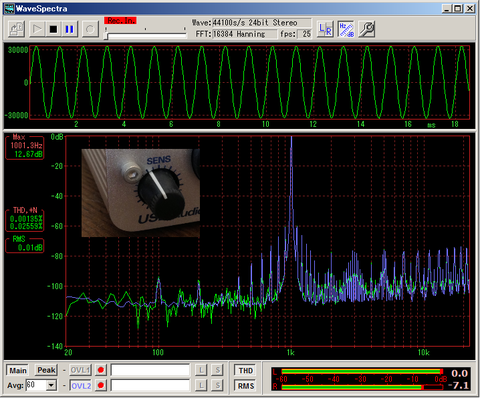Click the OVL1 text input field
The width and height of the screenshot is (480, 398).
(x=150, y=370)
